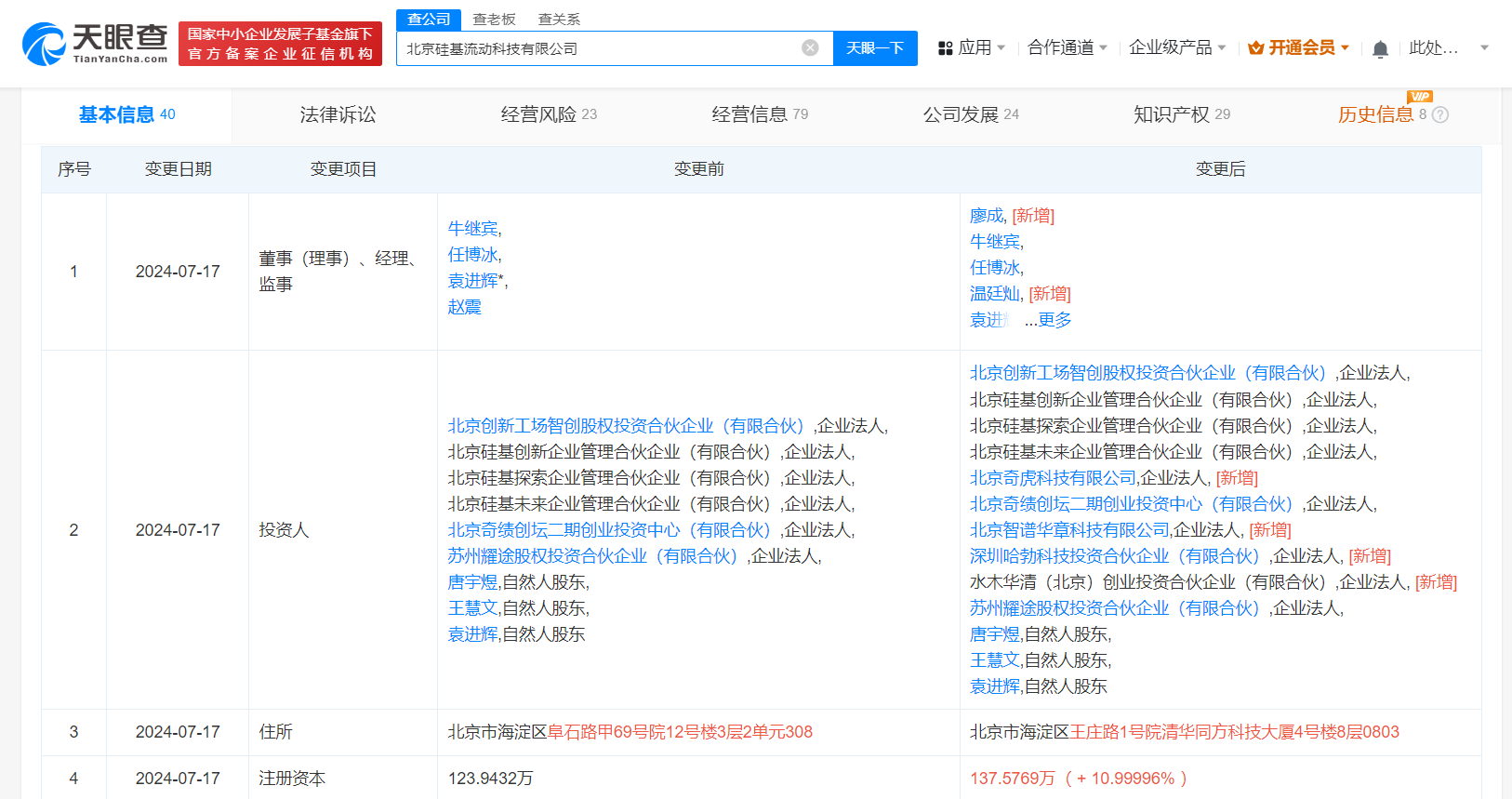Click 水木华清（北京）创业投资合伙企业 text

pos(1147,582)
